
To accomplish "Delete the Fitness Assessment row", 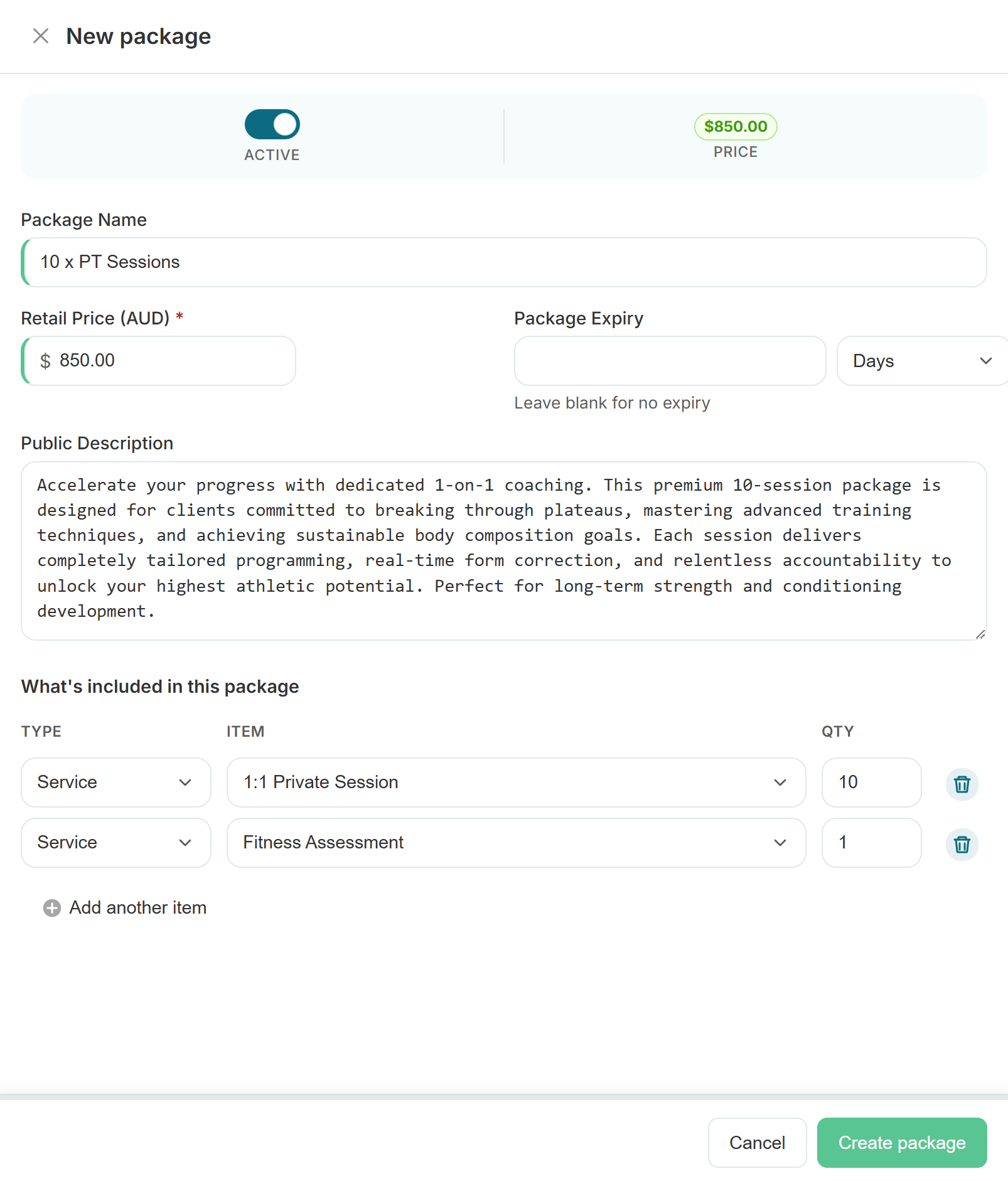I will pos(962,845).
